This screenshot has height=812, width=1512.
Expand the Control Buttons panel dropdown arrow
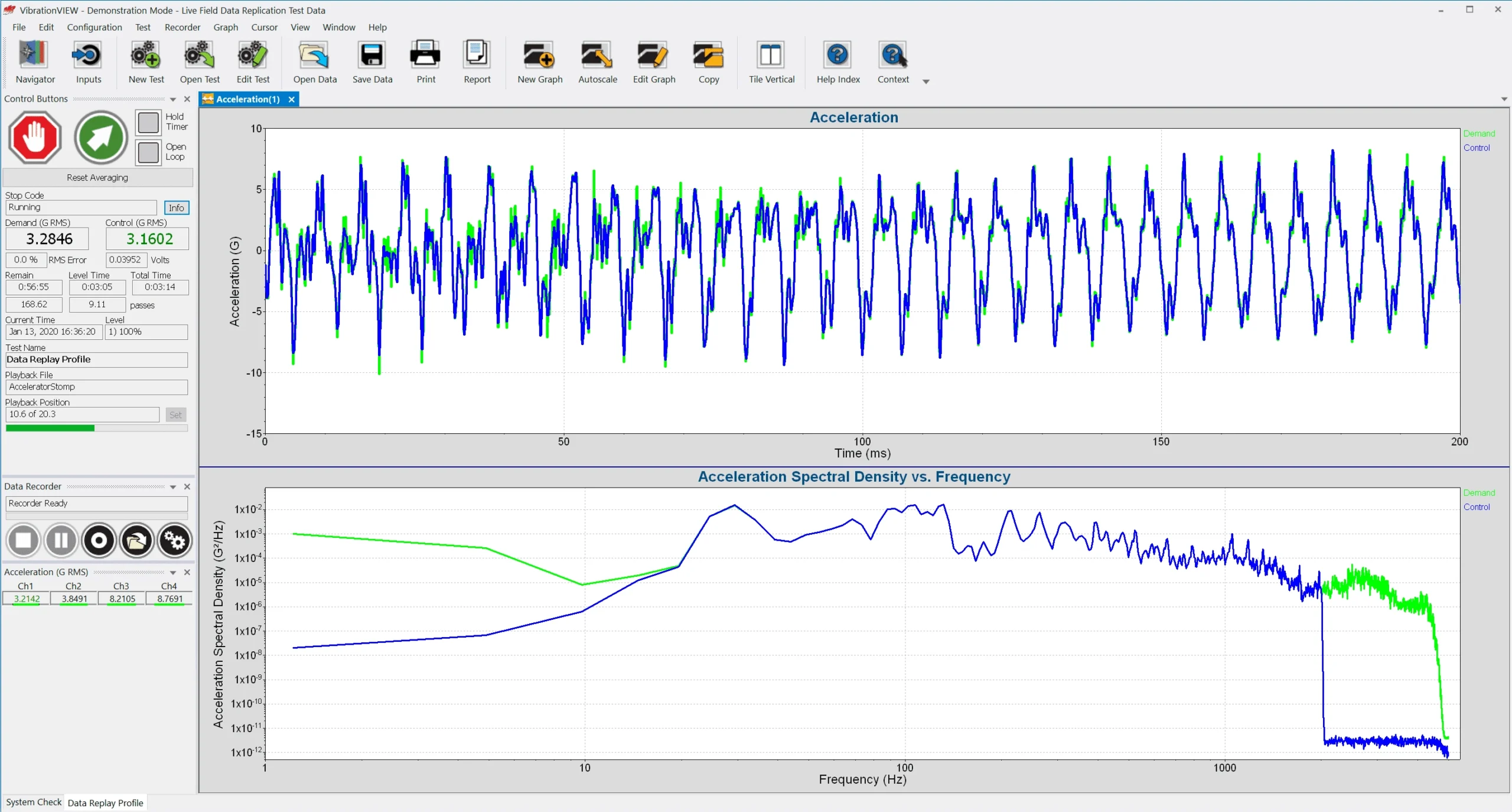tap(173, 99)
